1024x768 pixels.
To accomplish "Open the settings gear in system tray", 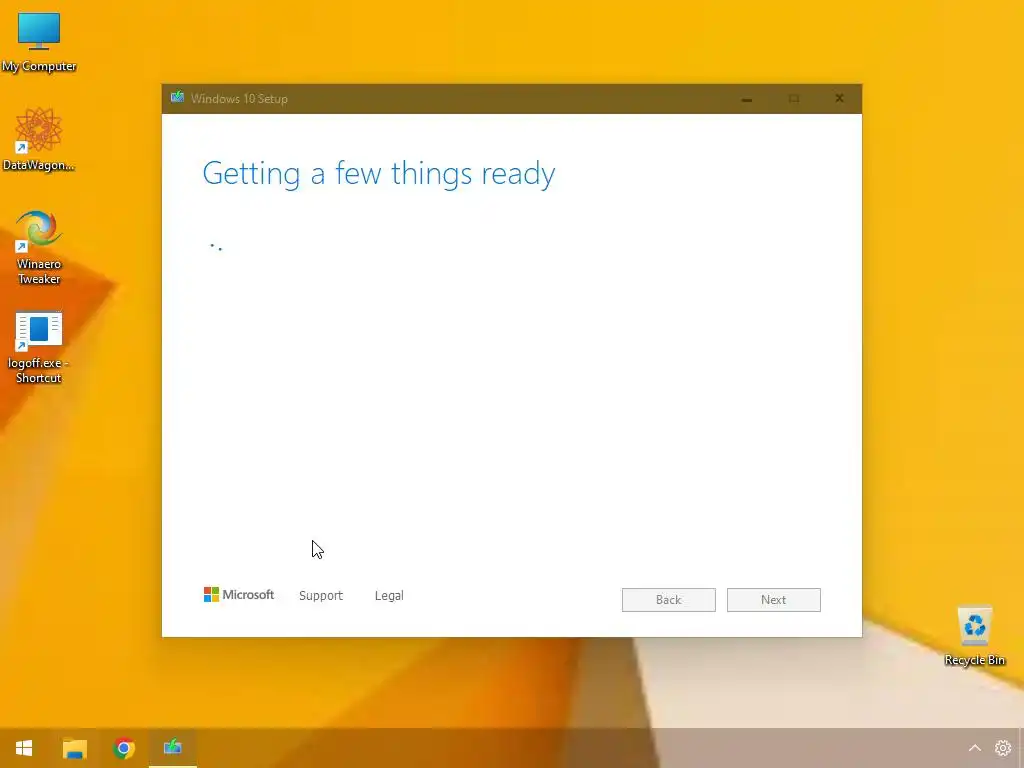I will (x=1003, y=748).
